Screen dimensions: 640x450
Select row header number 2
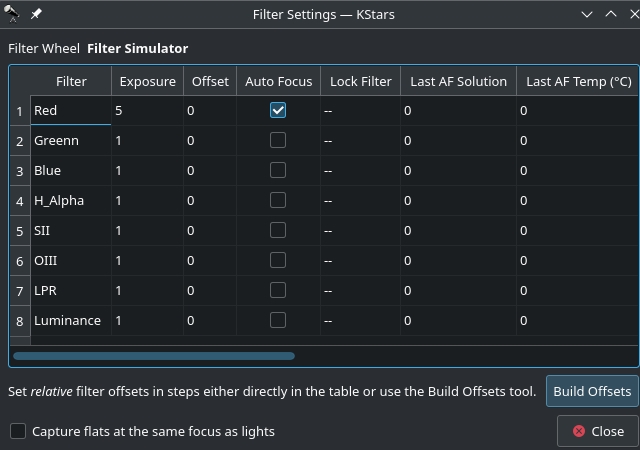[x=20, y=141]
